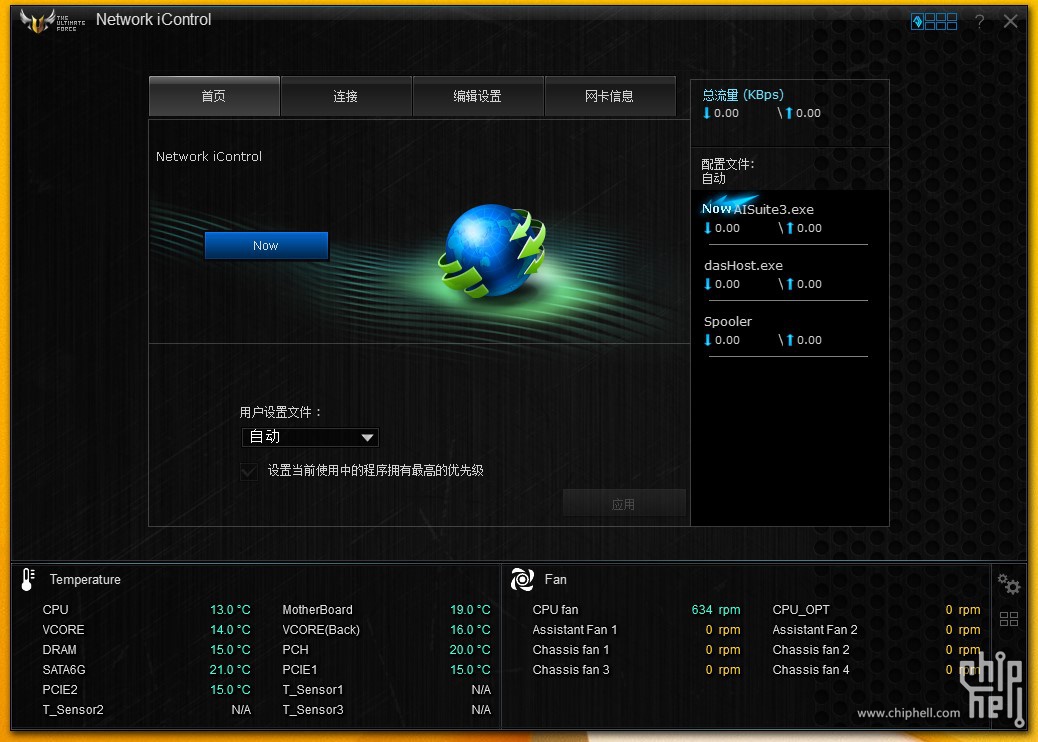The height and width of the screenshot is (742, 1038).
Task: Click the Chassis fan 1 label
Action: pyautogui.click(x=571, y=650)
